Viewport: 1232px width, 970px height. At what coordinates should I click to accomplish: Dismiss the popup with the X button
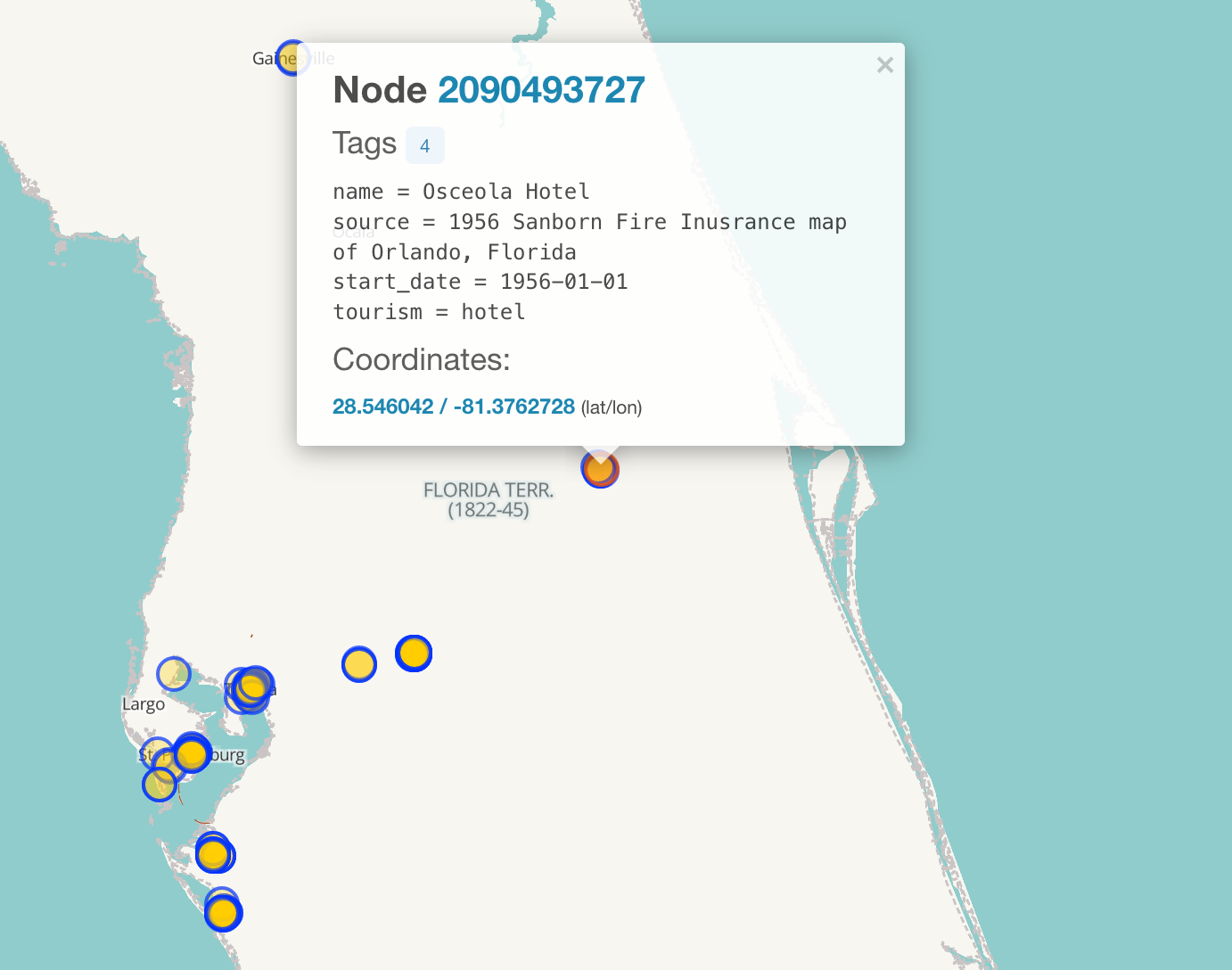click(x=884, y=64)
